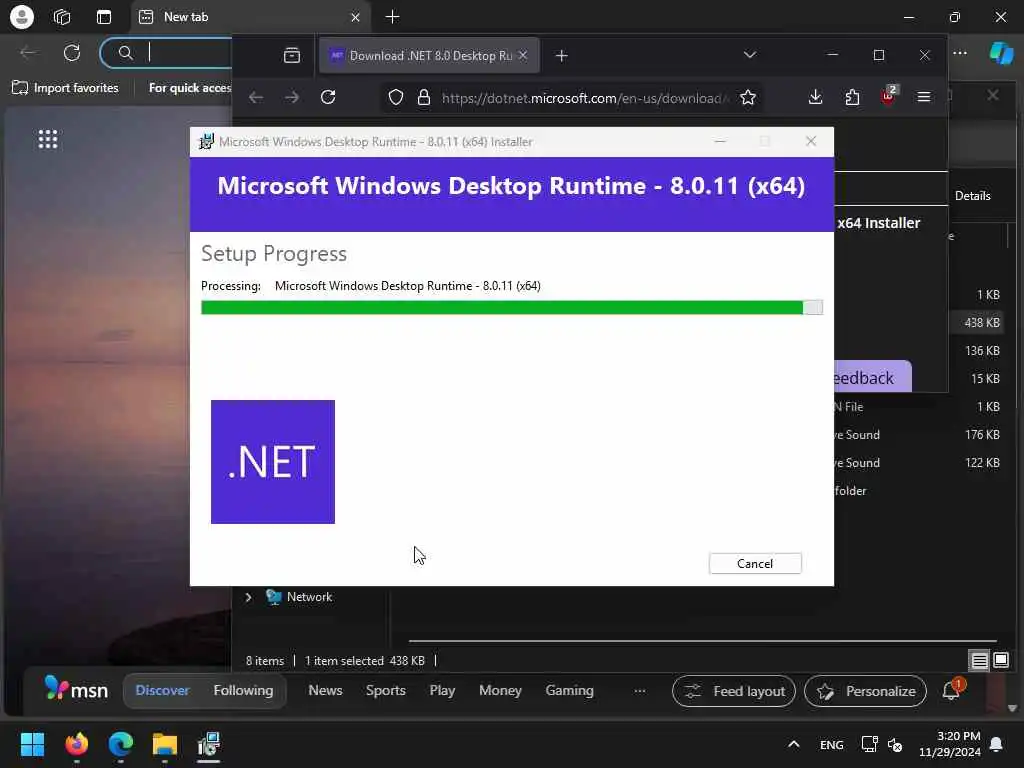
Task: Select the Discover tab on MSN
Action: point(162,690)
